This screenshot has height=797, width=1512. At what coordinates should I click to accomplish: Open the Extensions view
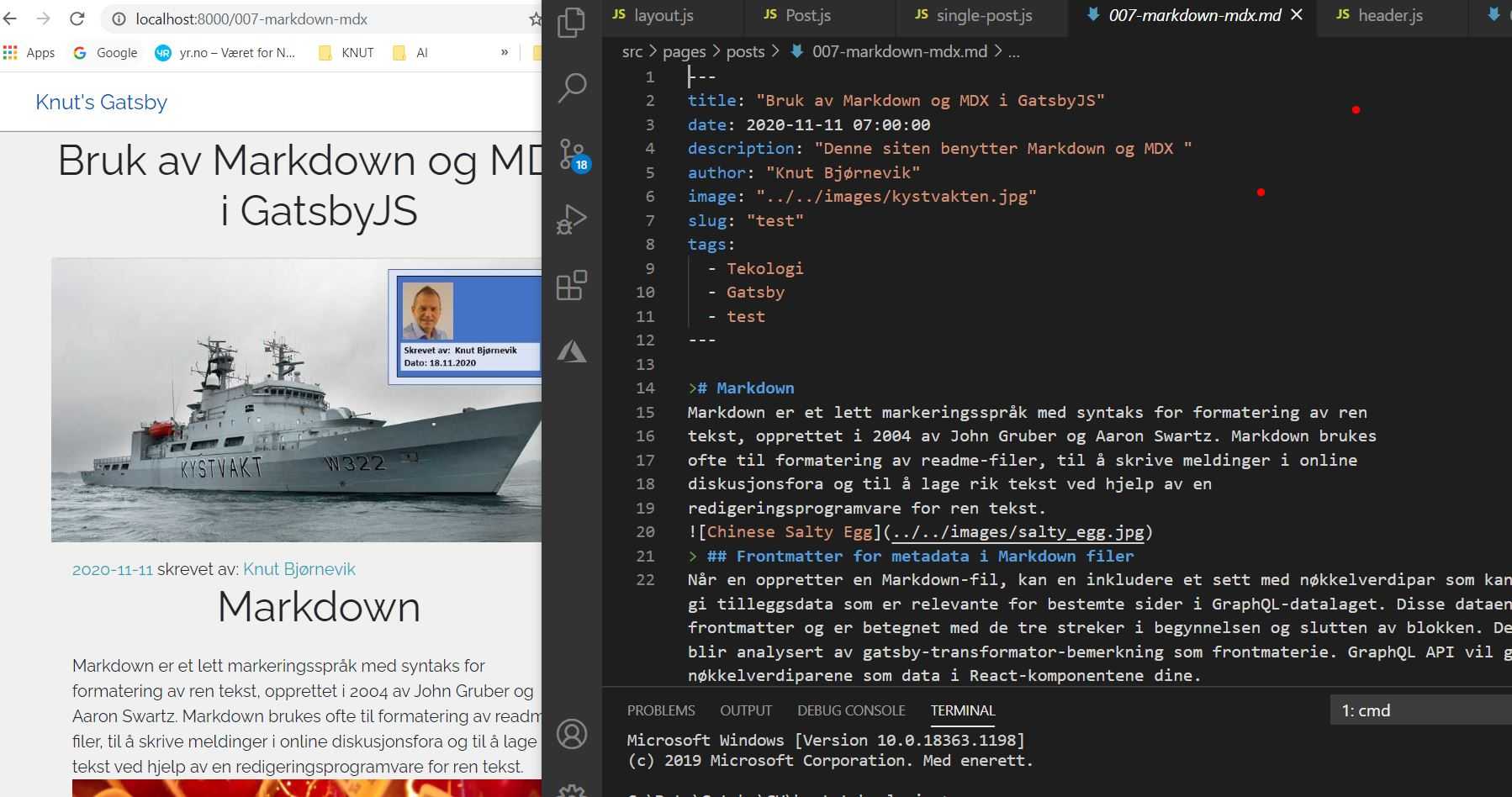[572, 286]
